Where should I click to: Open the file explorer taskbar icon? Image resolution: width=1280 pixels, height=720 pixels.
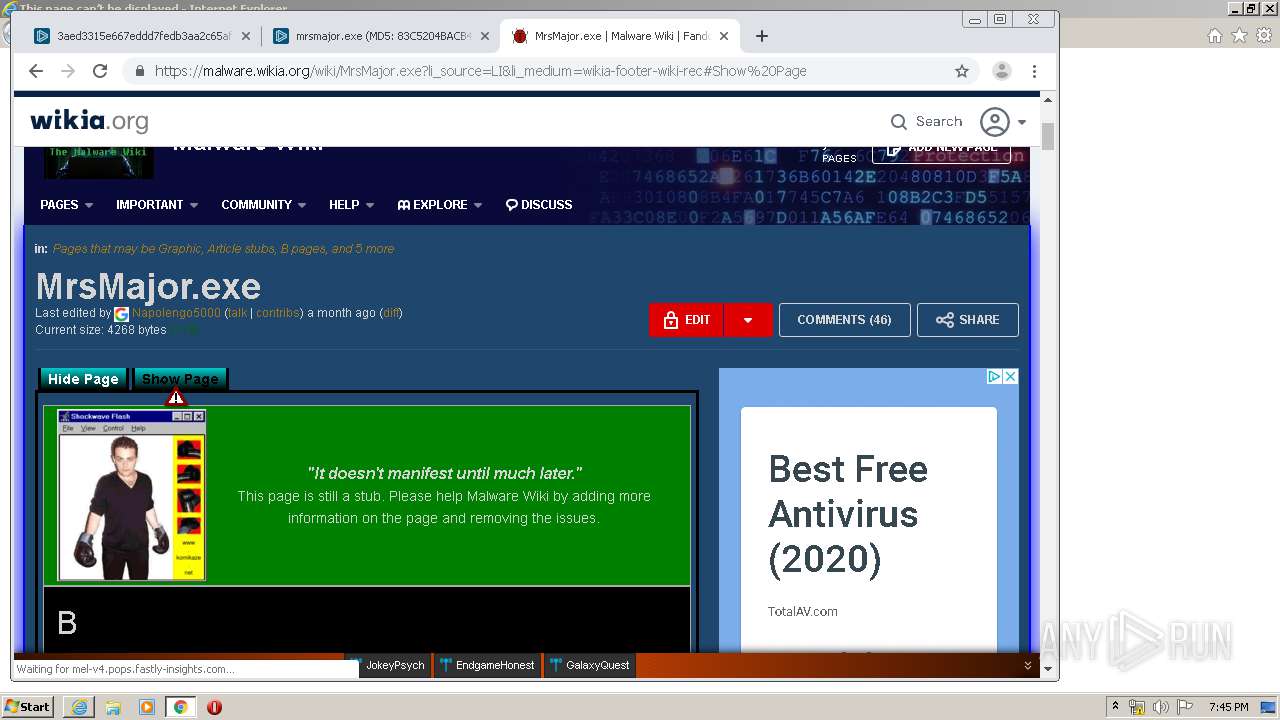(x=113, y=707)
